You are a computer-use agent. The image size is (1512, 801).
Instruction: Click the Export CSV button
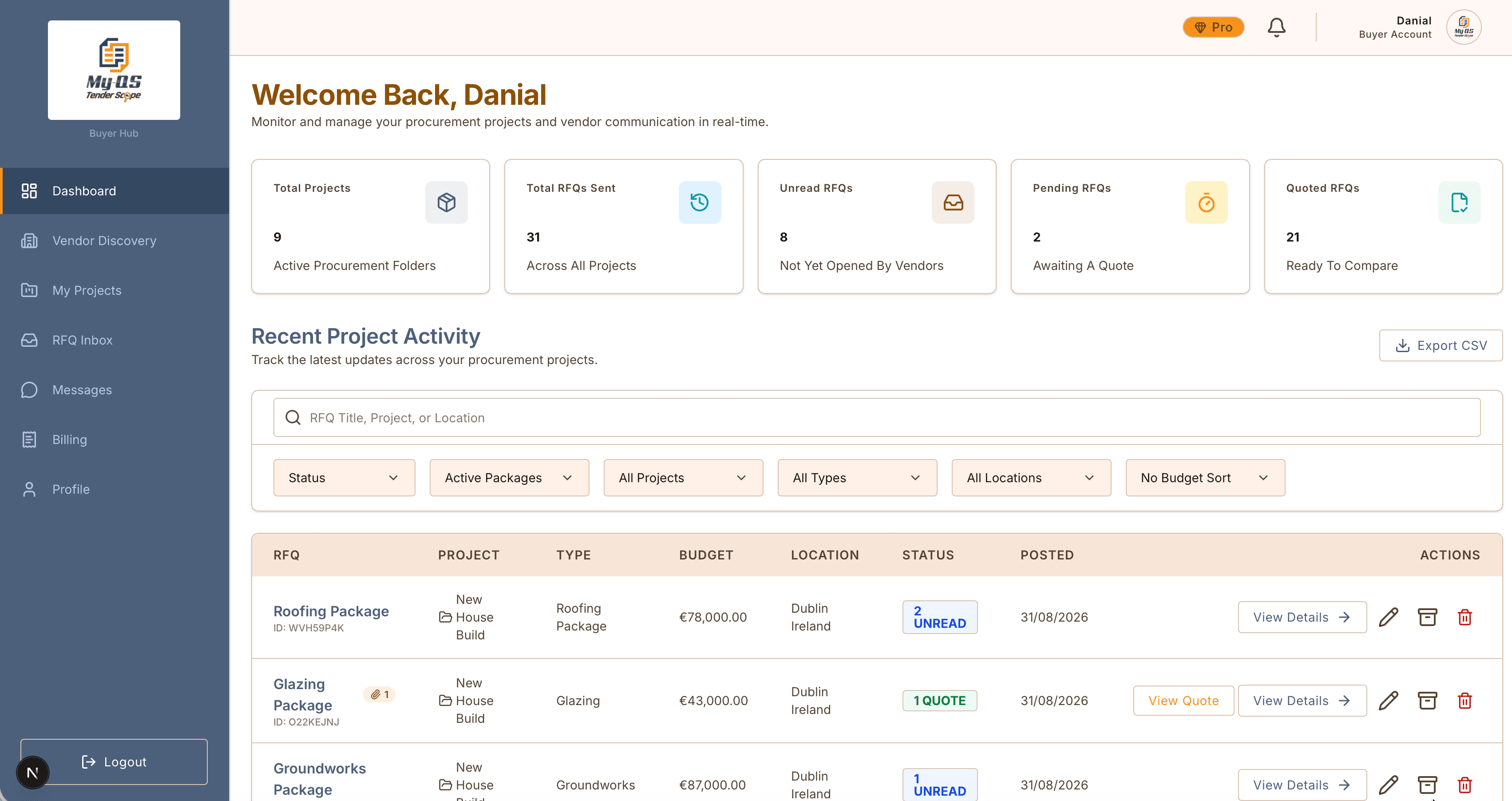(1441, 345)
